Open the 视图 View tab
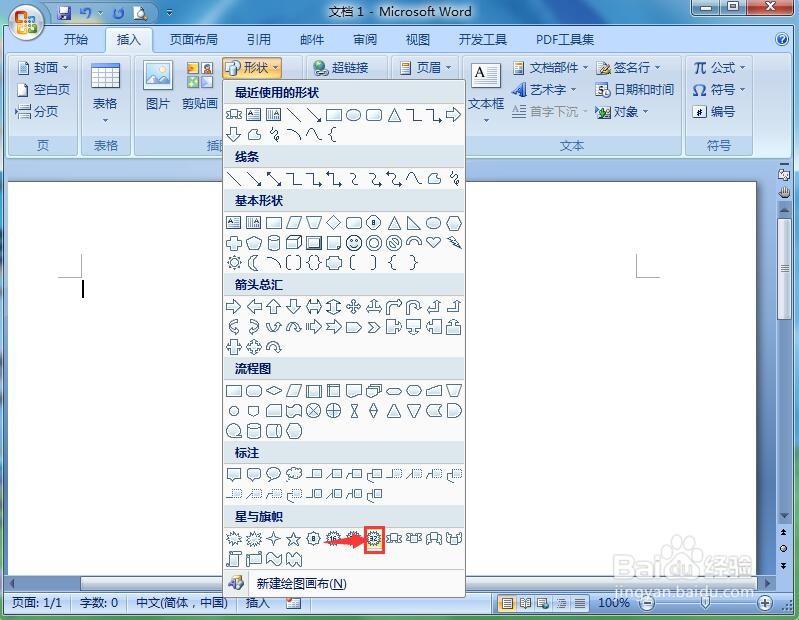This screenshot has height=620, width=799. tap(417, 39)
